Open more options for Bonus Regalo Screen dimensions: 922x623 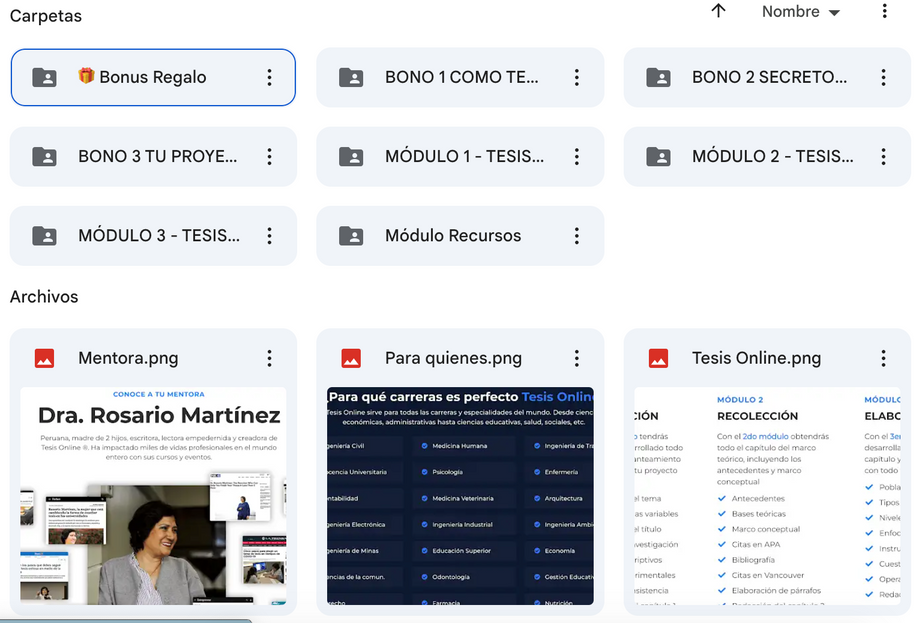tap(269, 78)
